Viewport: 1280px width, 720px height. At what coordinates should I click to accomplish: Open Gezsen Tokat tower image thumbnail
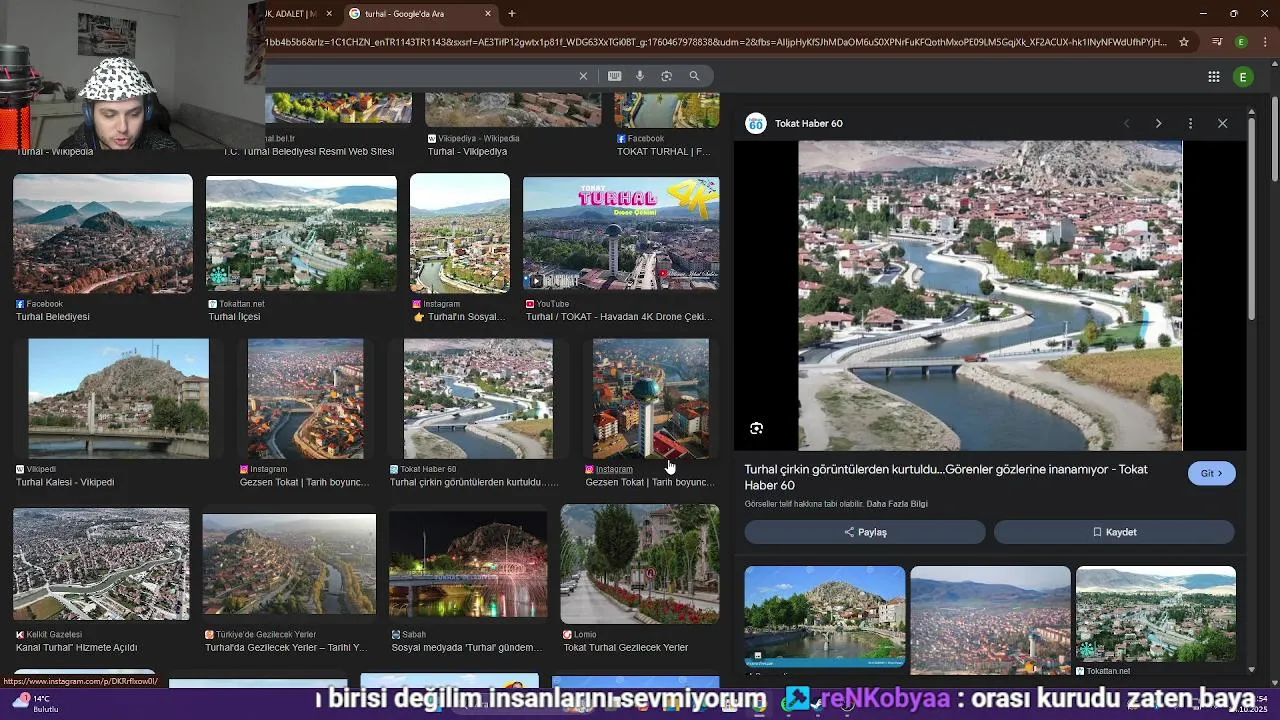coord(651,398)
